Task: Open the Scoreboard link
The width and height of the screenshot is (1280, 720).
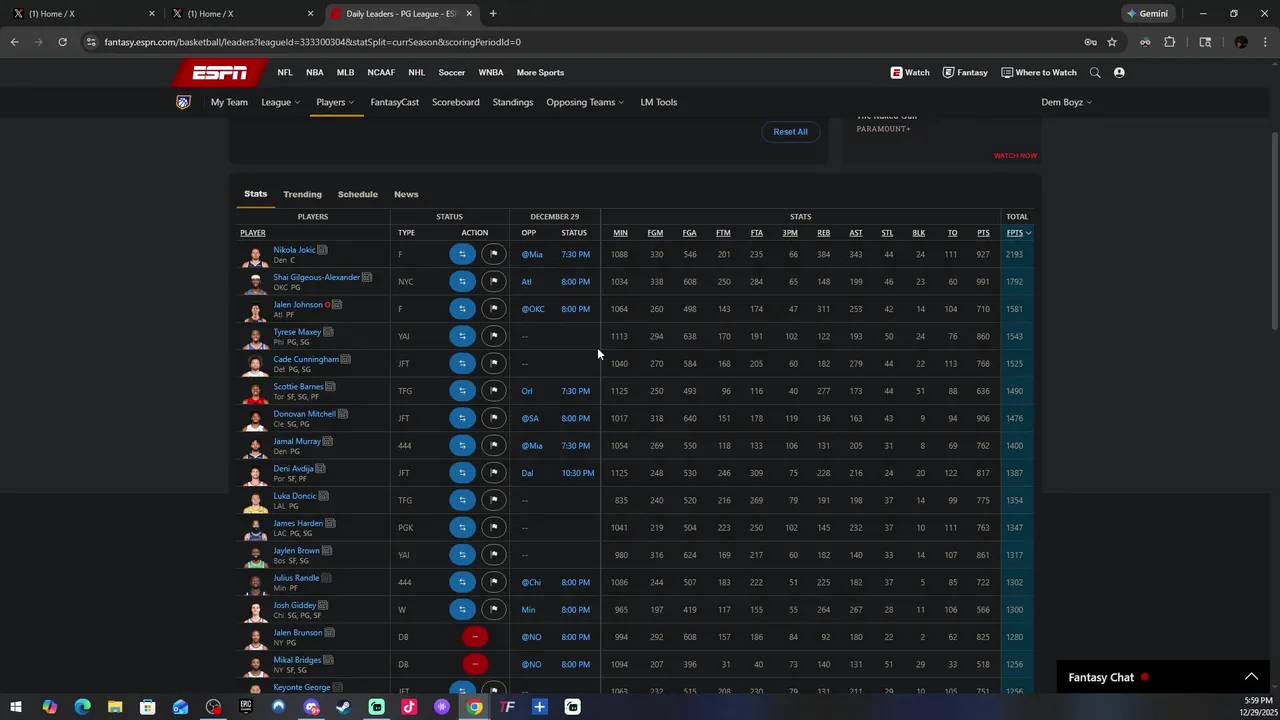Action: tap(455, 102)
